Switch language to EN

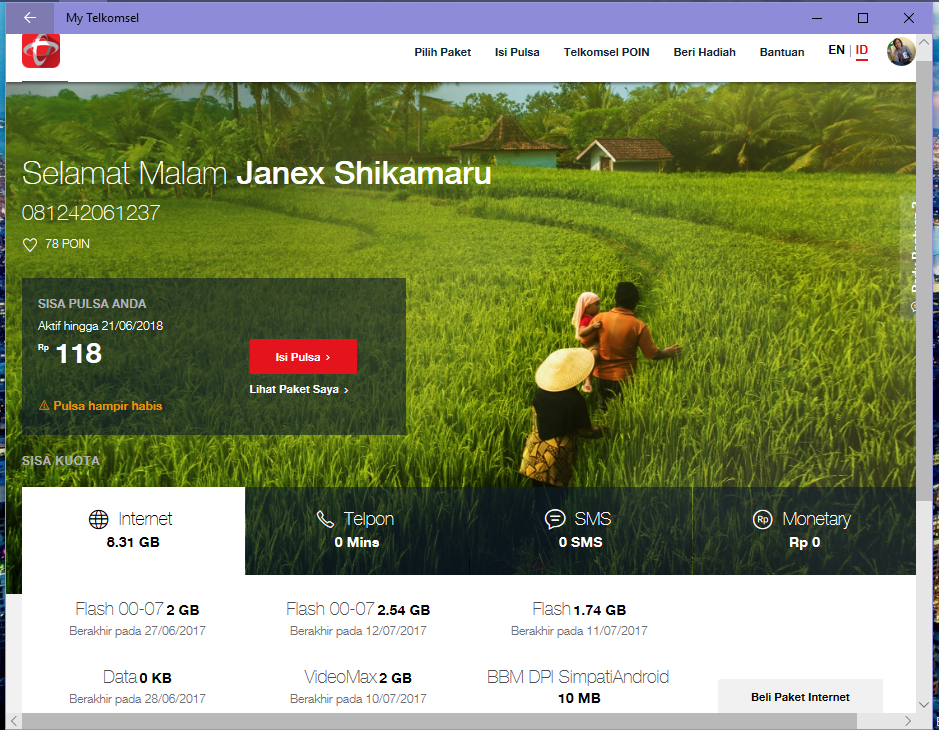click(x=836, y=50)
